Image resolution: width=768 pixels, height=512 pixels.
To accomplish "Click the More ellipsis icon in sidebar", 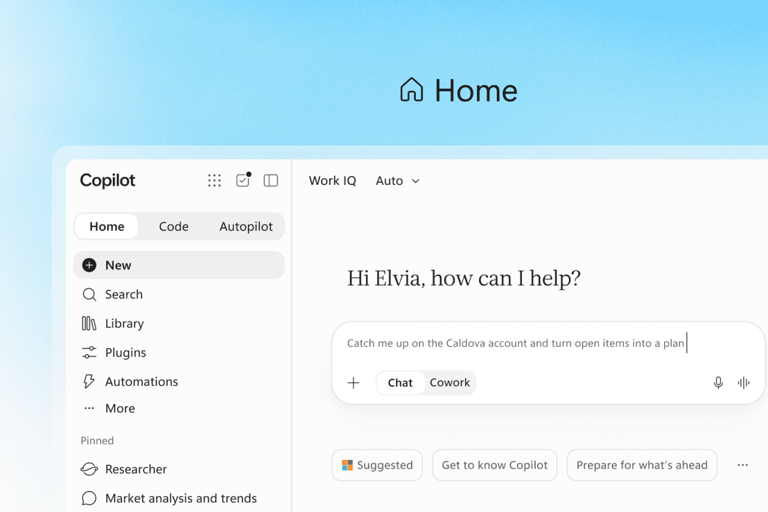I will coord(89,408).
